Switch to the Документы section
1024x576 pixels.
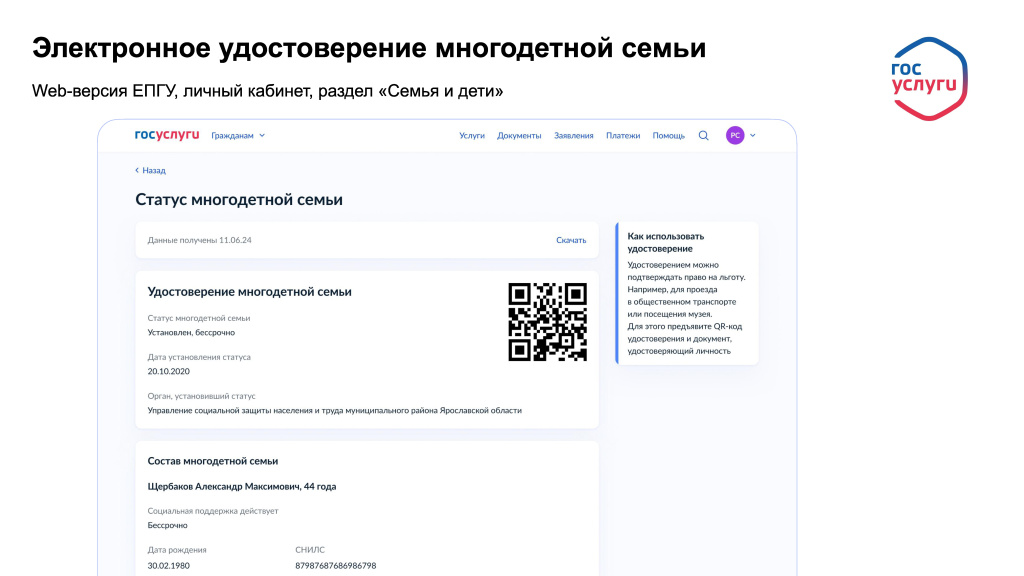click(518, 135)
